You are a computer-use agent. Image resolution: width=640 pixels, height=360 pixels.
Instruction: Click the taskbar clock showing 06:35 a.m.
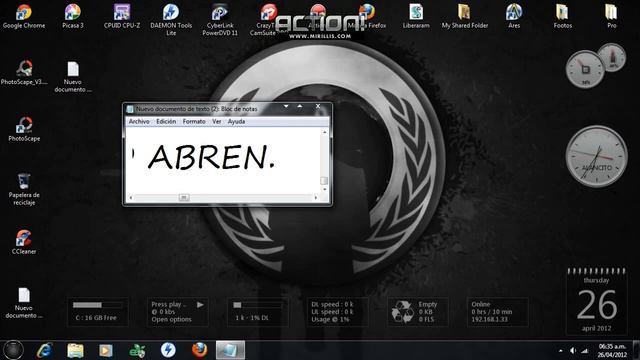pyautogui.click(x=612, y=351)
